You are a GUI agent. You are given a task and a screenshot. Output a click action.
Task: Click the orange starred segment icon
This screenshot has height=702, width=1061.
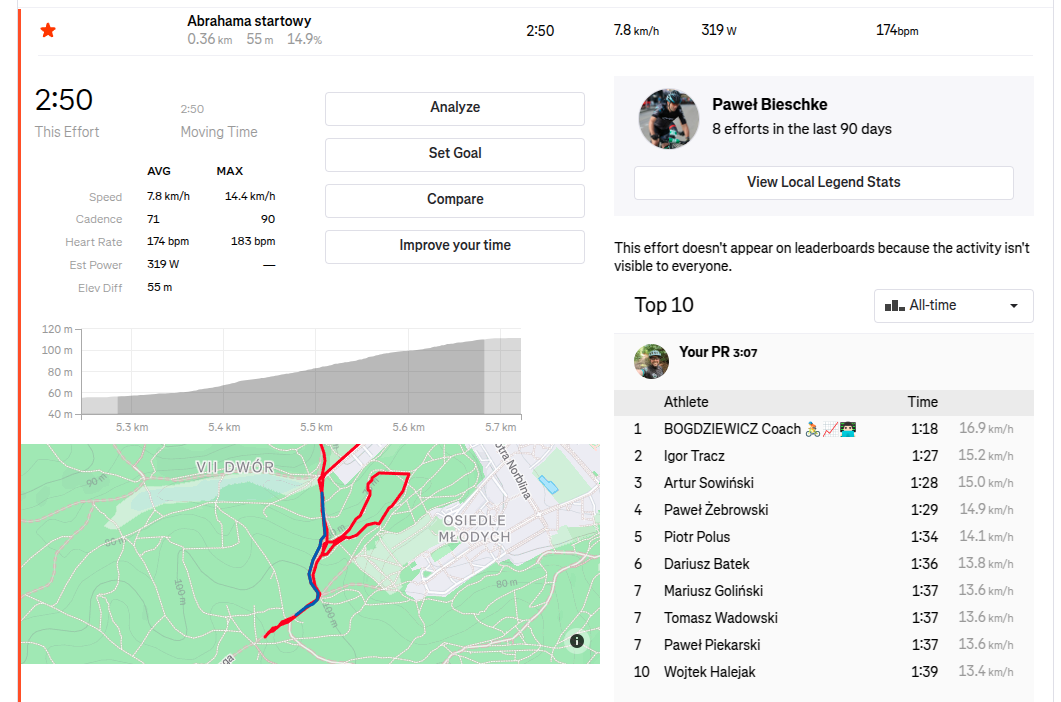(x=48, y=31)
